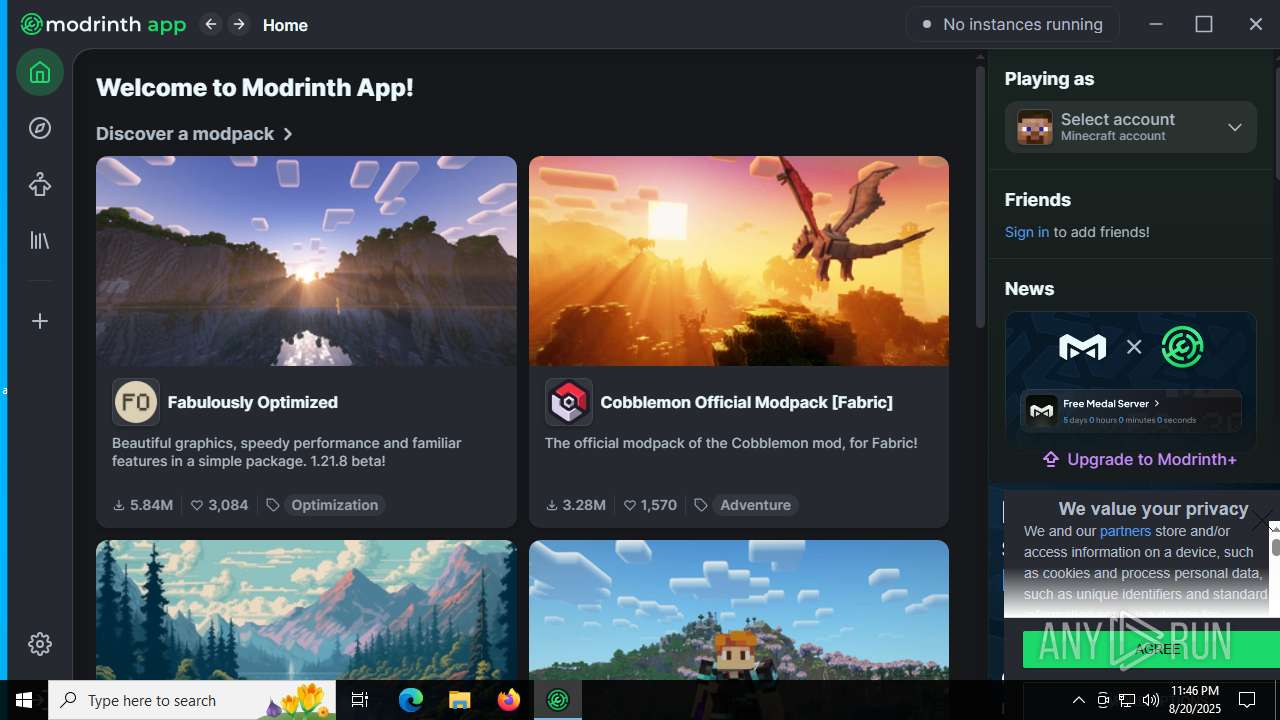Click Cobblemon Official Modpack [Fabric] title
The image size is (1280, 720).
coord(747,402)
